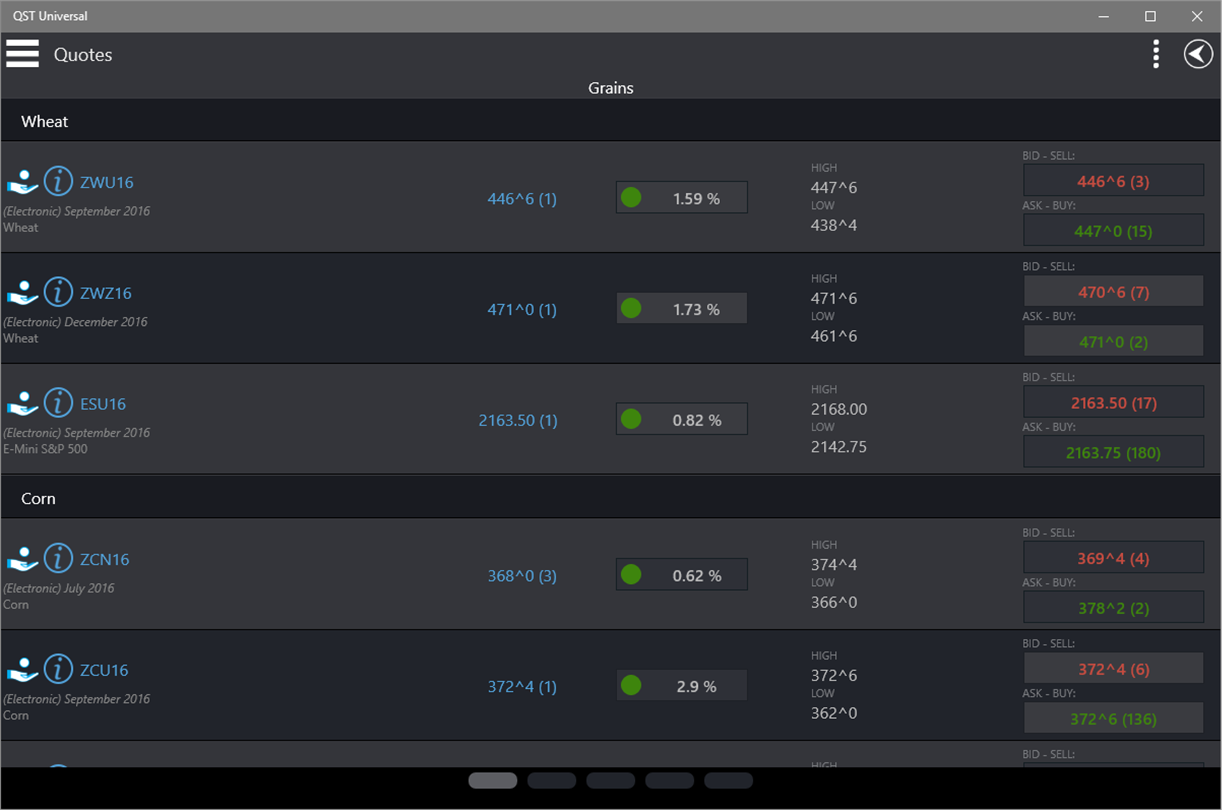The height and width of the screenshot is (810, 1222).
Task: Collapse the Corn section header
Action: click(38, 498)
